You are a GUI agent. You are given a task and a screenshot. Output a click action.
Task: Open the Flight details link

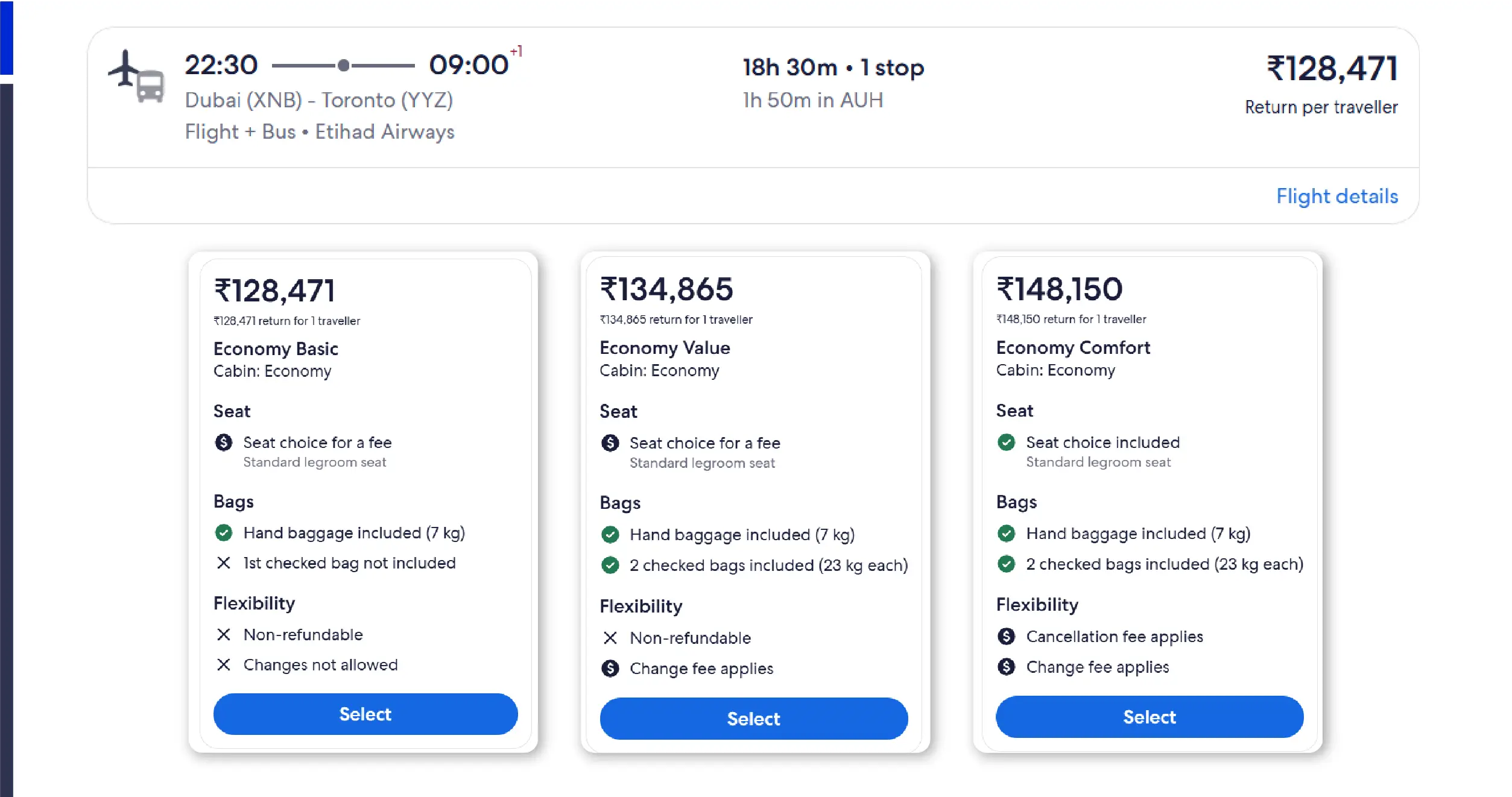(x=1336, y=197)
